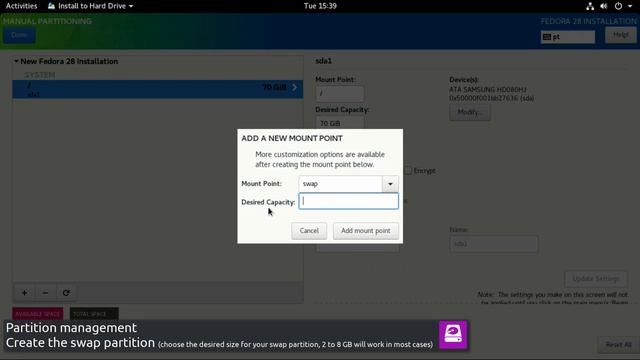Open the Mount Point dropdown arrow
640x360 pixels.
390,184
